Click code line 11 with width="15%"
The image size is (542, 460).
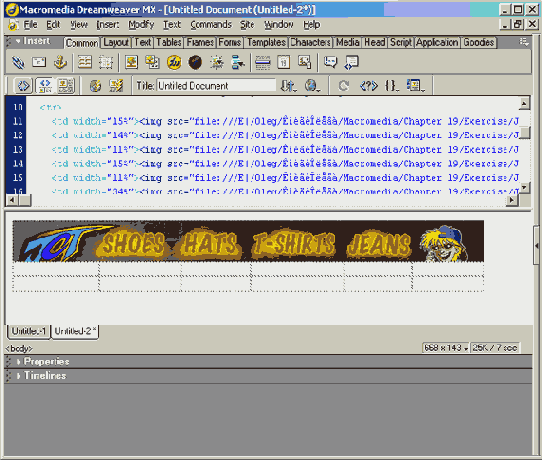click(285, 121)
